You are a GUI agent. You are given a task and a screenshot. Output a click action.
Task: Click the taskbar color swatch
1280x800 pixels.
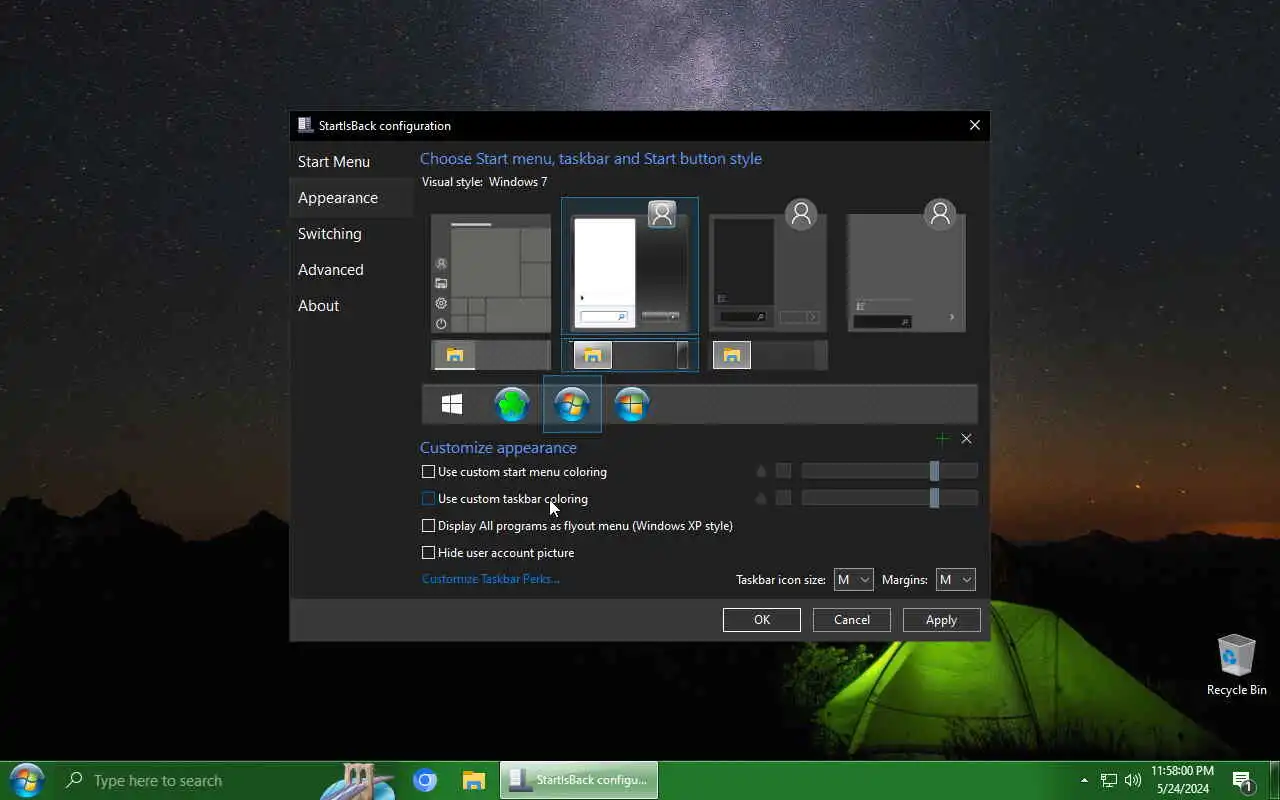click(x=783, y=498)
